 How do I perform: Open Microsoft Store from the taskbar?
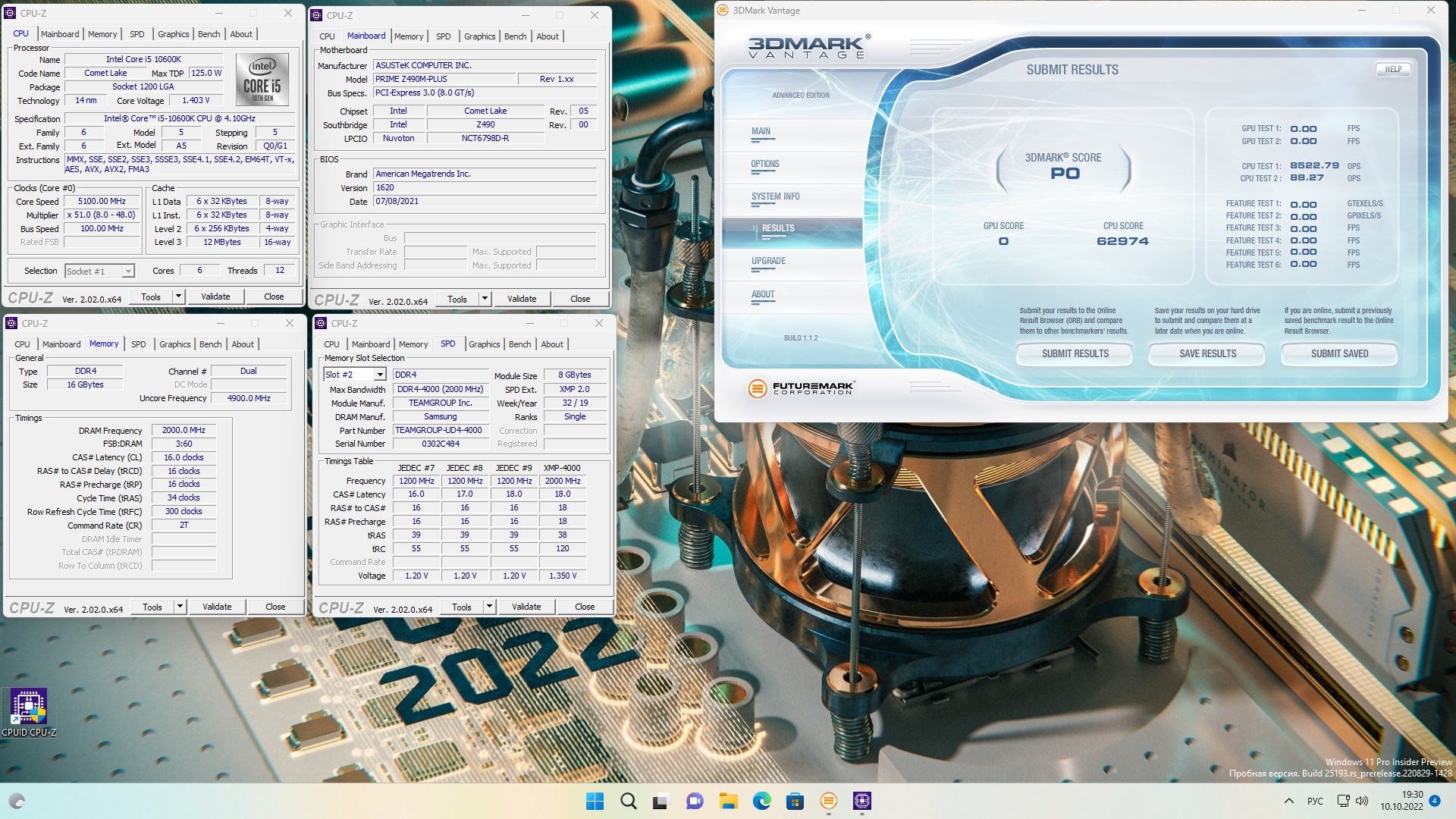tap(795, 801)
